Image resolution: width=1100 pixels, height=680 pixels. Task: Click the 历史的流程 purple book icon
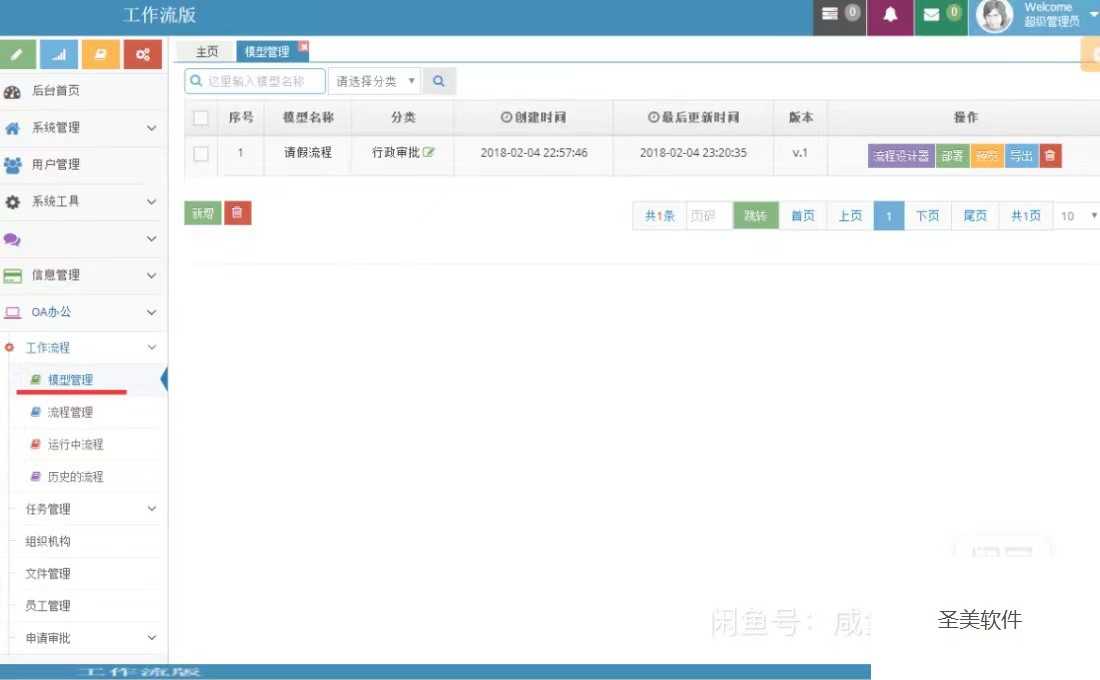pyautogui.click(x=35, y=476)
